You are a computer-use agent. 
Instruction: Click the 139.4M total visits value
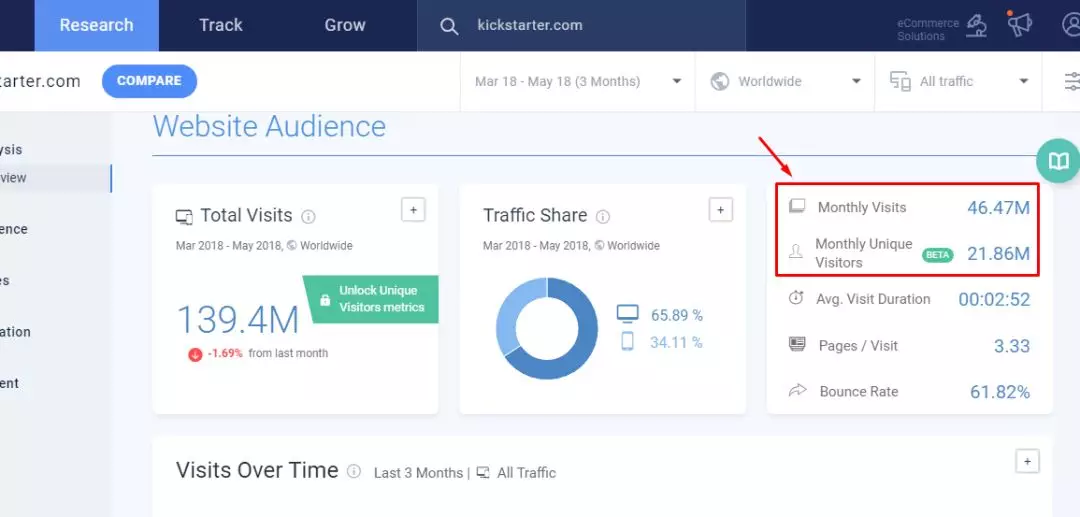coord(238,320)
